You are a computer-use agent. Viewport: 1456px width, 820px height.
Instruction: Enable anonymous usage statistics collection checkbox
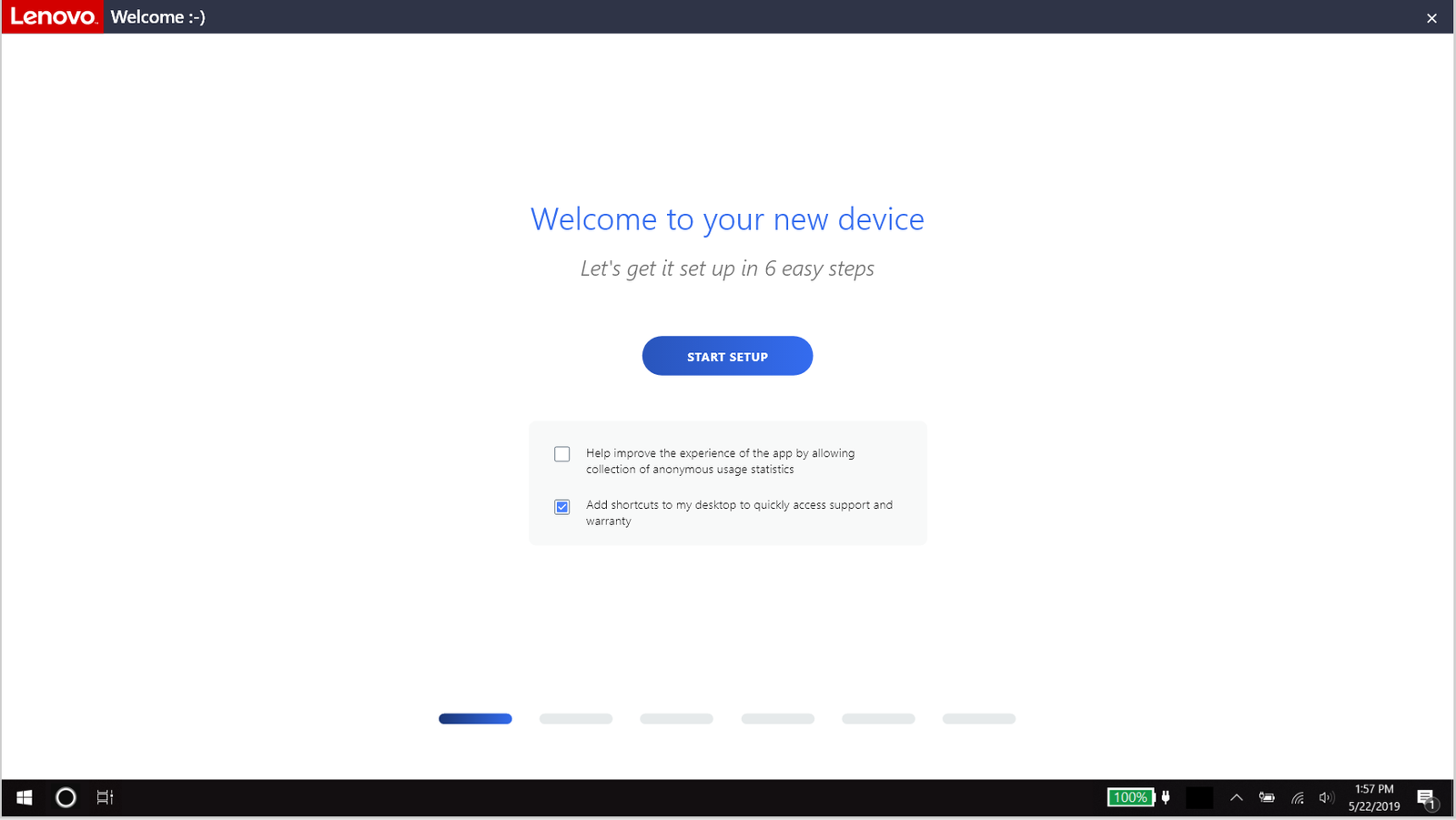562,454
